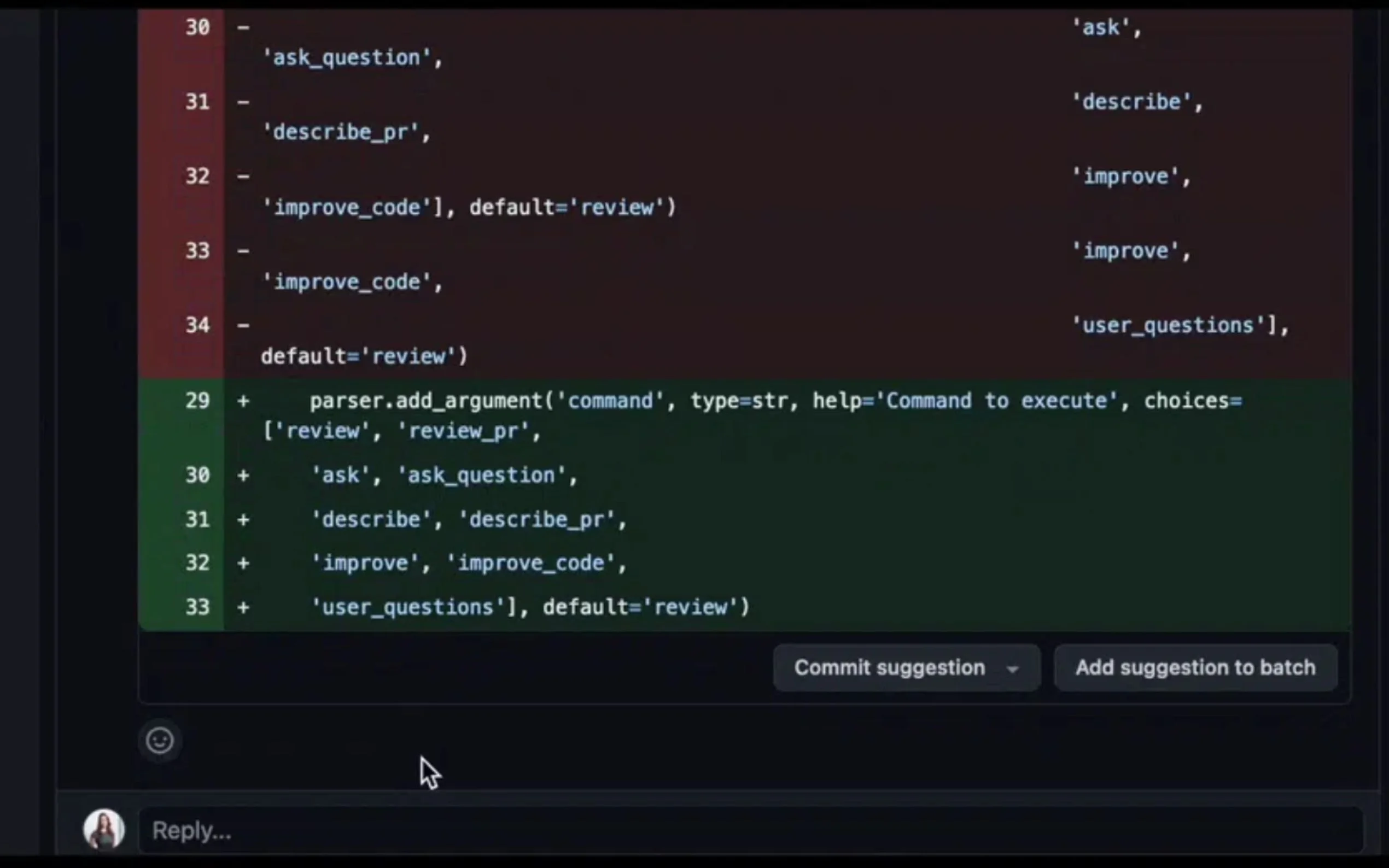Image resolution: width=1389 pixels, height=868 pixels.
Task: Select removed line number 30
Action: coord(197,27)
